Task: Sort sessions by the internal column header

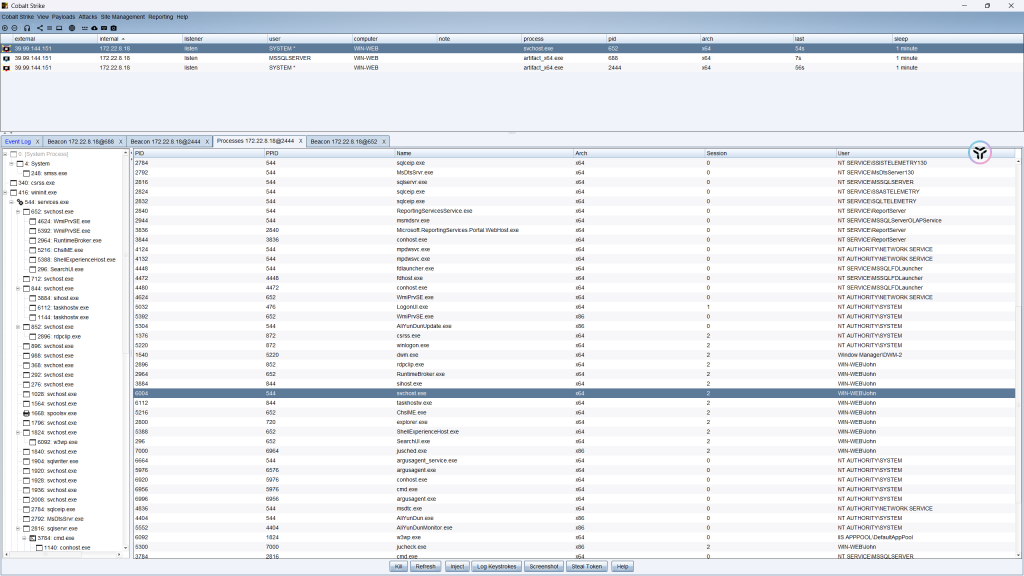Action: point(140,39)
